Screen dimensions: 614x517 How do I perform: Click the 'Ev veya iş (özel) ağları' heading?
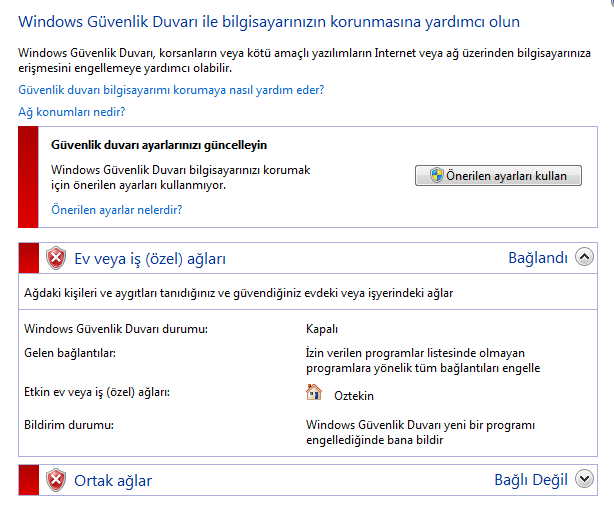point(150,259)
